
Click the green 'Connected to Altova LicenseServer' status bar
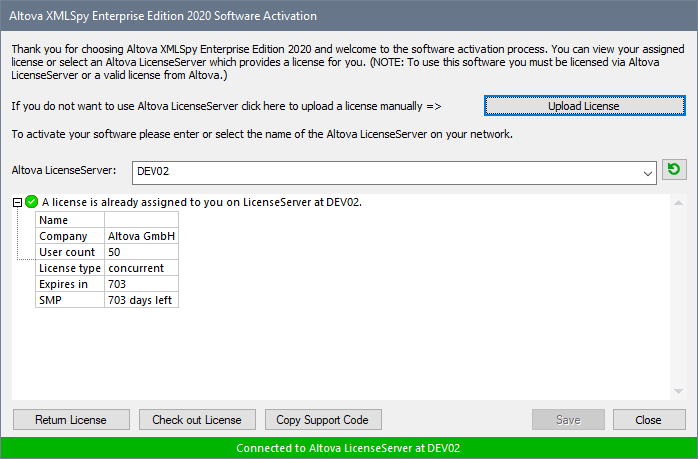pyautogui.click(x=349, y=448)
